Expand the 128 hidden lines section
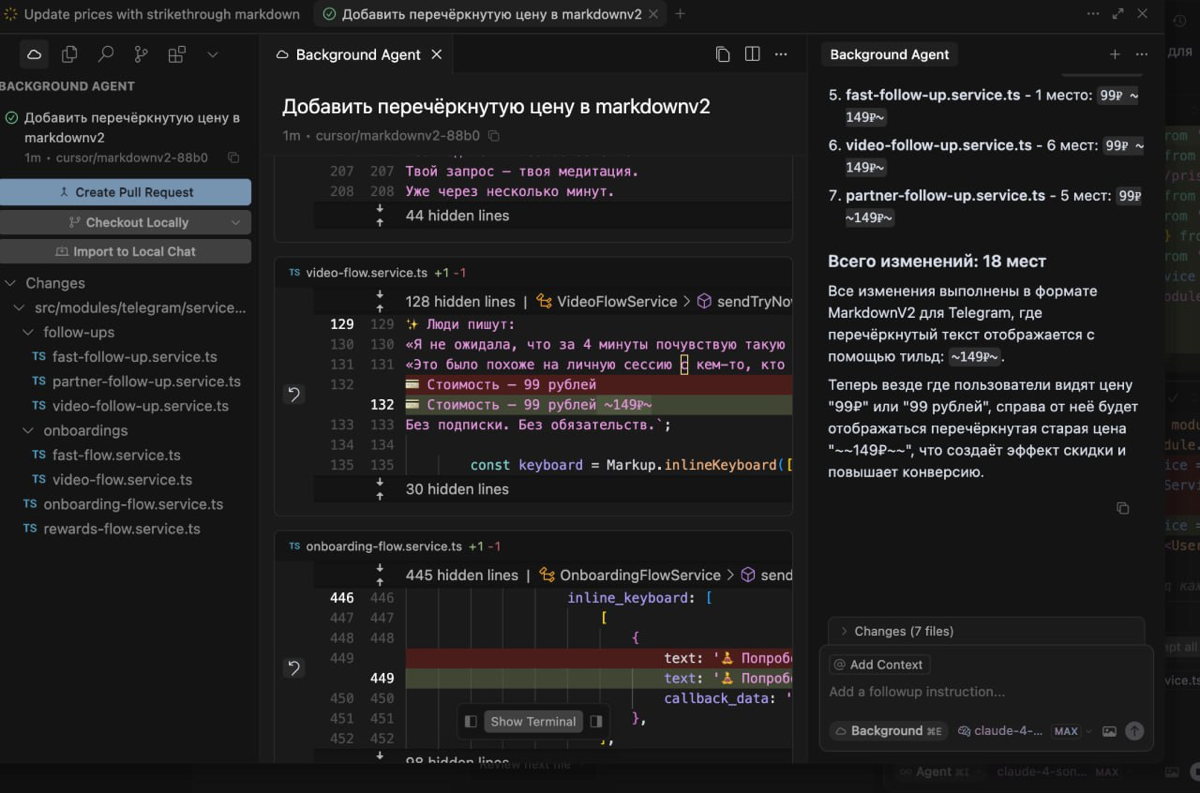Image resolution: width=1200 pixels, height=793 pixels. (460, 301)
